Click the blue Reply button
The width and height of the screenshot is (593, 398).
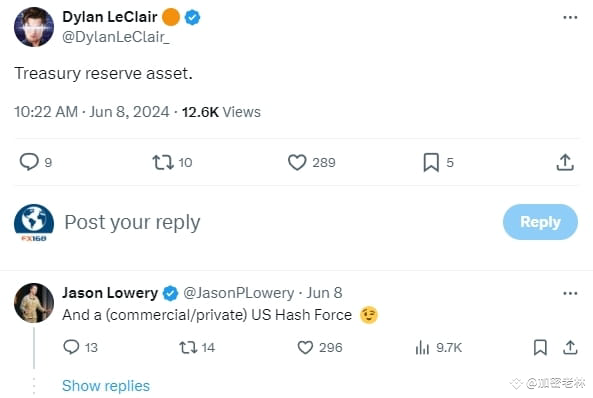point(540,222)
